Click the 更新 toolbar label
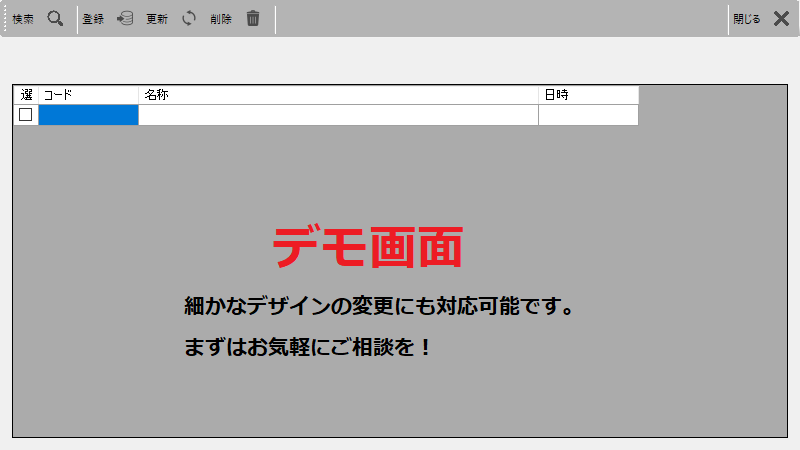 click(157, 19)
